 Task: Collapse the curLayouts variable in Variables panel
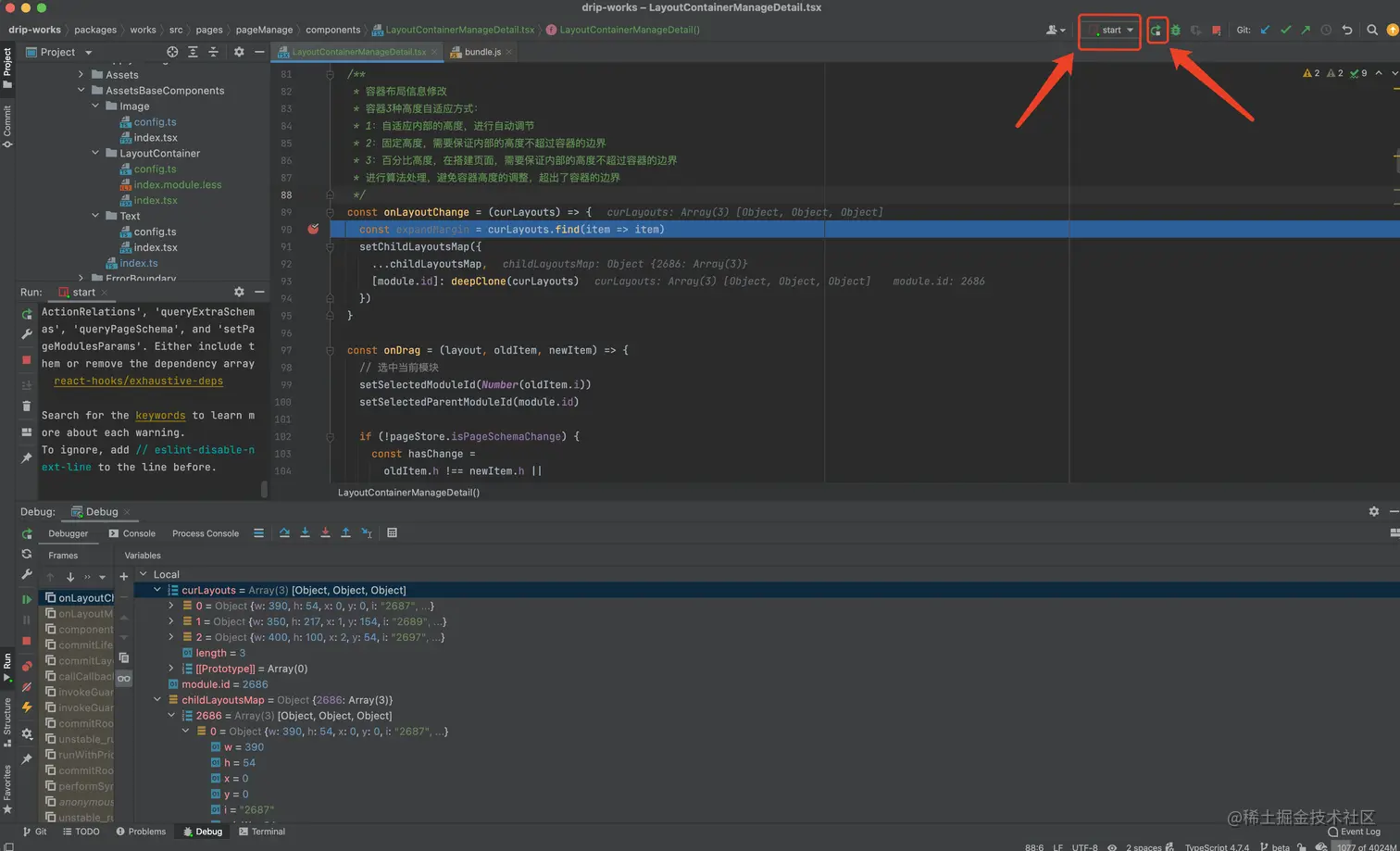157,590
